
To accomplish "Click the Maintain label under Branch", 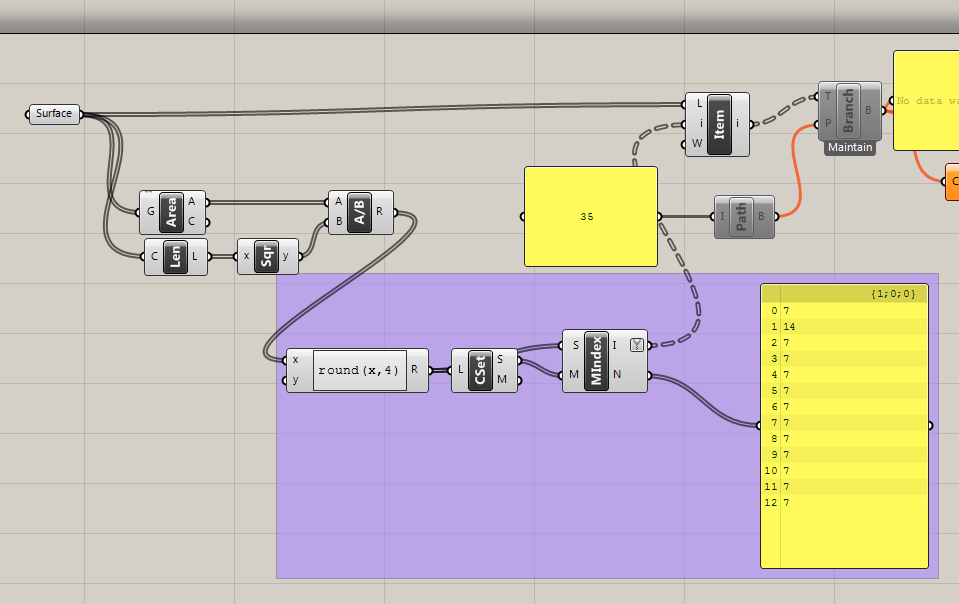I will [850, 147].
